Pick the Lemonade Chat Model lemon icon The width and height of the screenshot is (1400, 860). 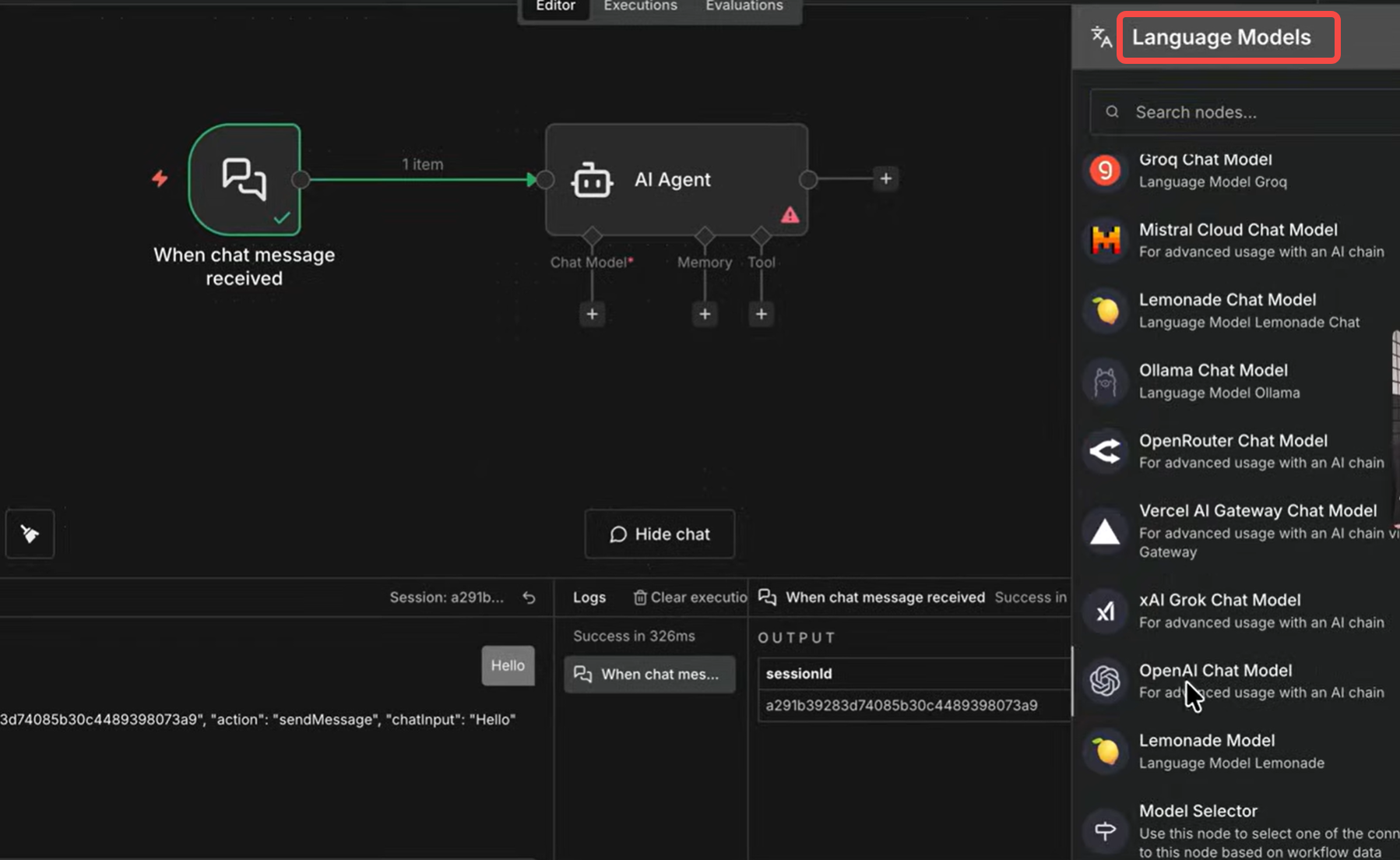1106,311
